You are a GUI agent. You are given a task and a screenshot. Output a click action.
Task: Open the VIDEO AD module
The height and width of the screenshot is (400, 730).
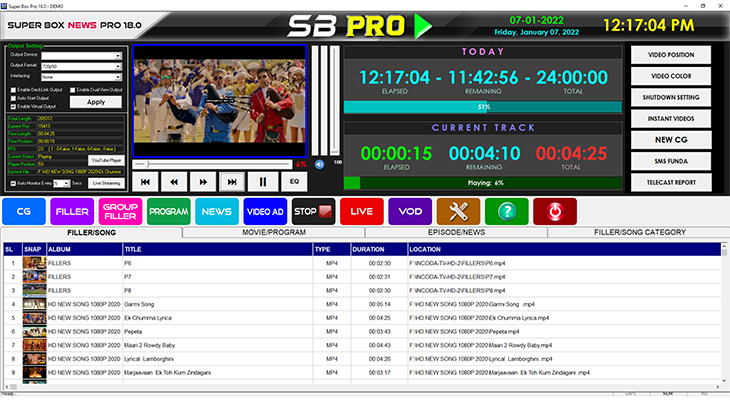pos(265,211)
